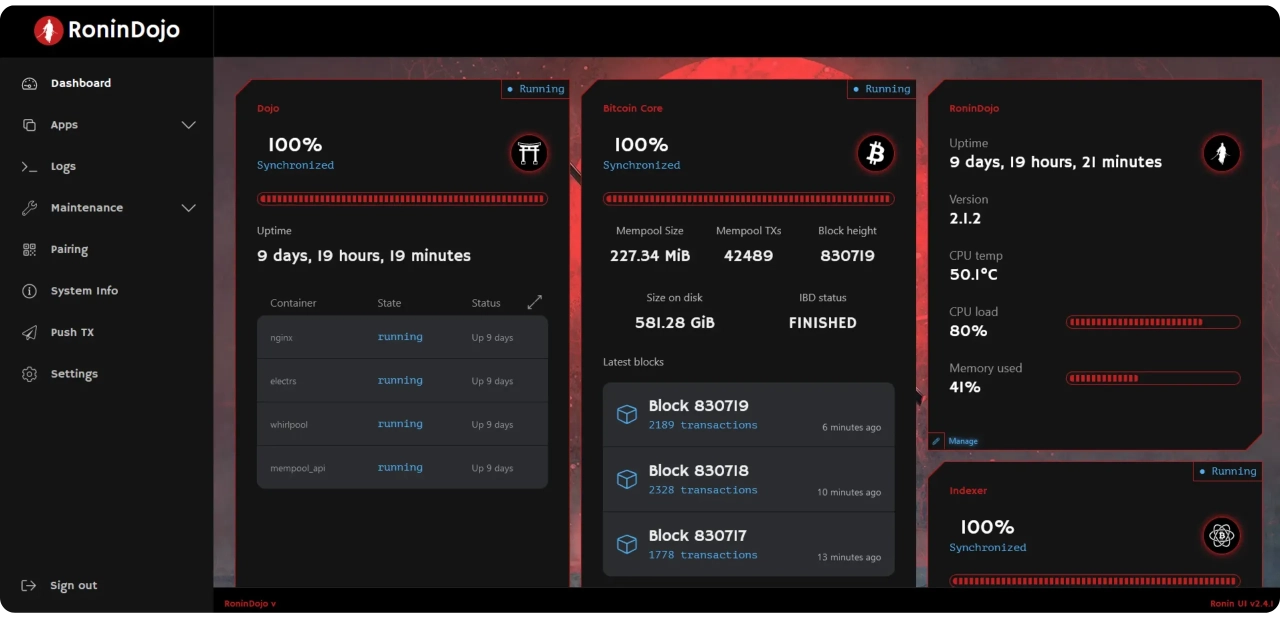The height and width of the screenshot is (618, 1280).
Task: Click the Bitcoin Core sync progress bar
Action: [x=748, y=199]
